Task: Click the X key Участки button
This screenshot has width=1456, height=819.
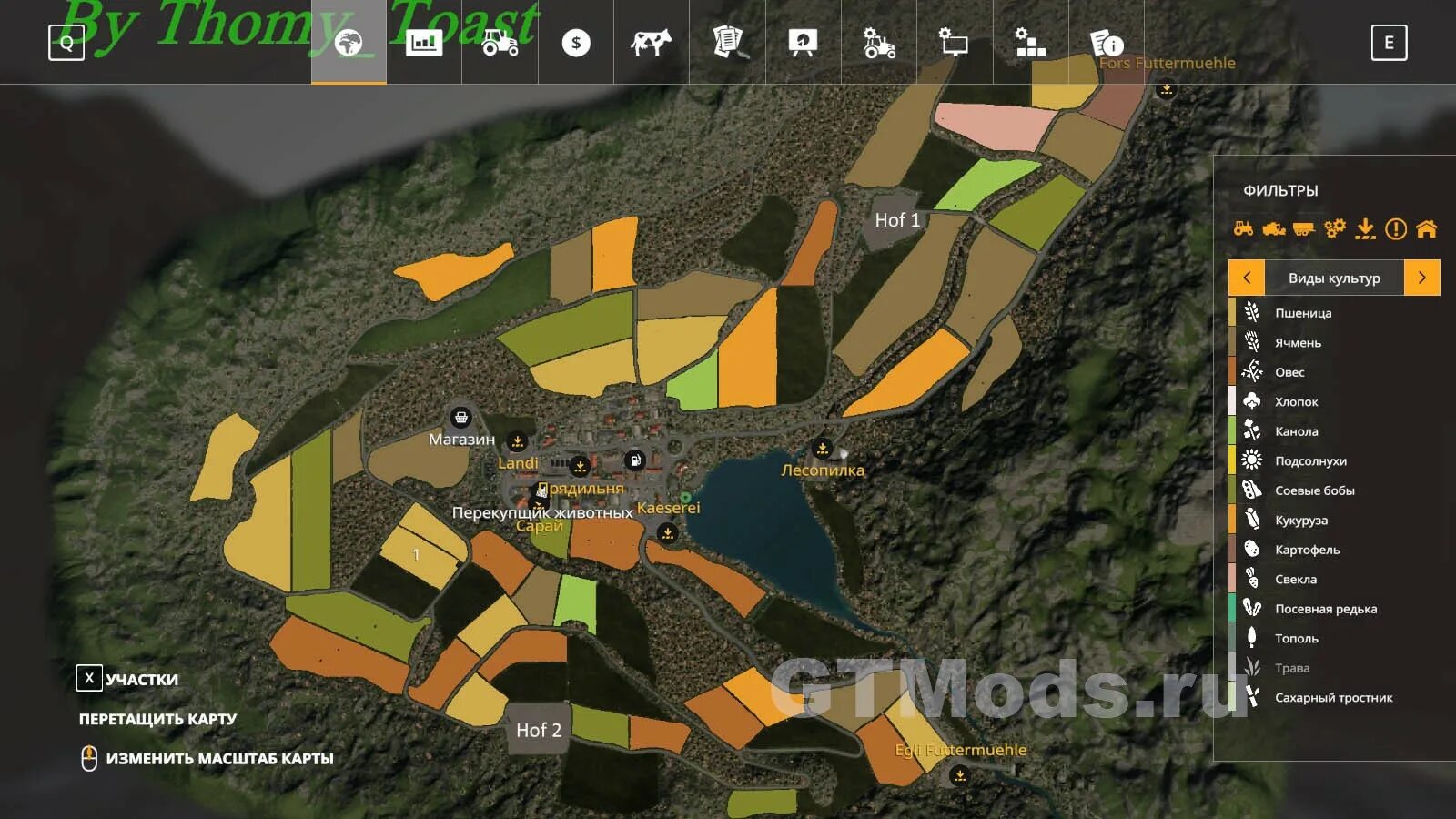Action: tap(89, 678)
